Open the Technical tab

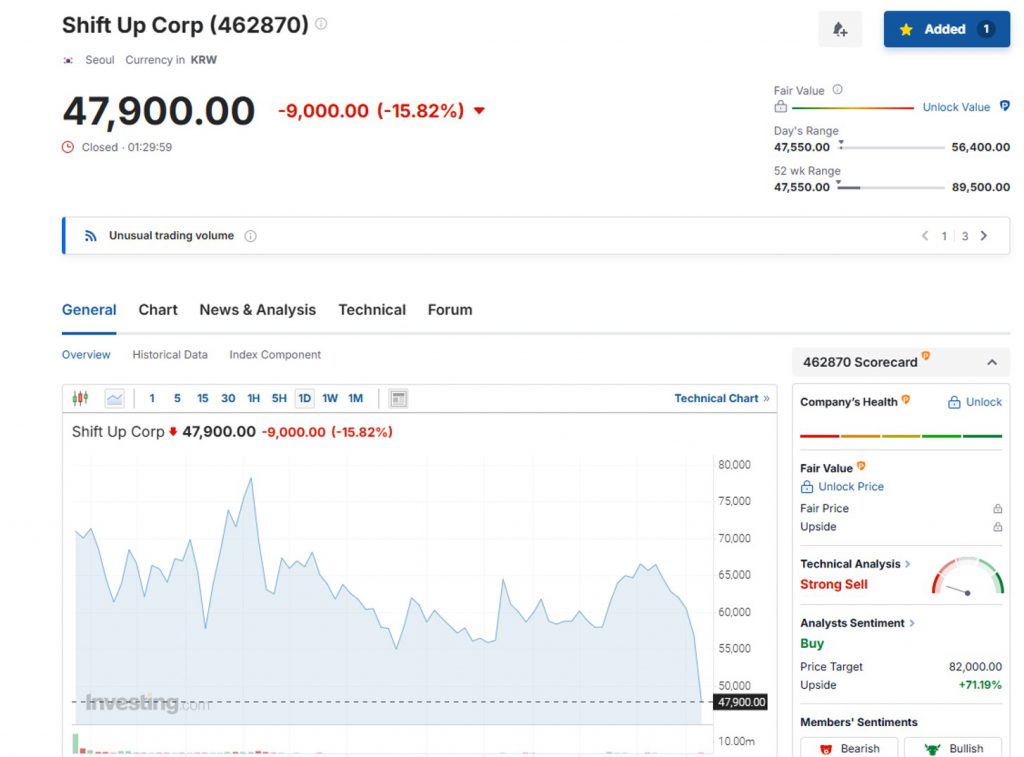coord(372,310)
